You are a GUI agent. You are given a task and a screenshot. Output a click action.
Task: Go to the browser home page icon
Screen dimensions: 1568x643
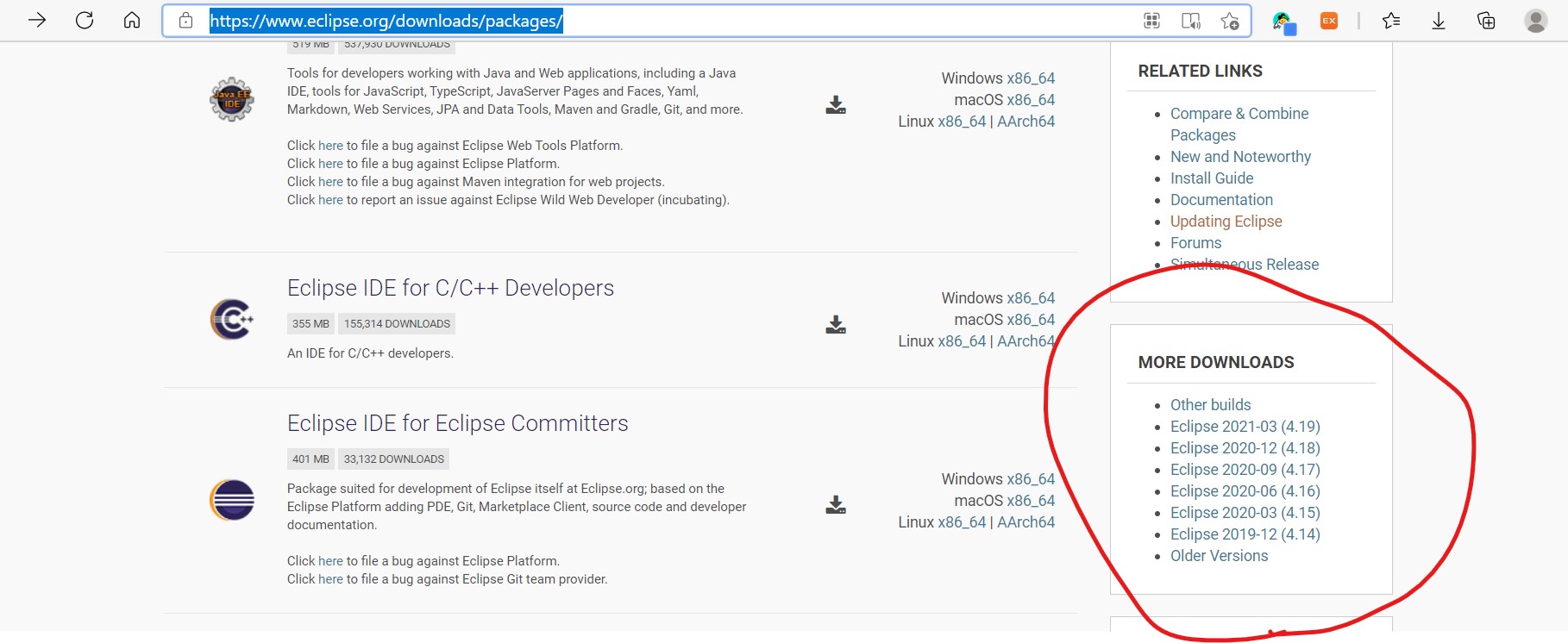coord(132,20)
